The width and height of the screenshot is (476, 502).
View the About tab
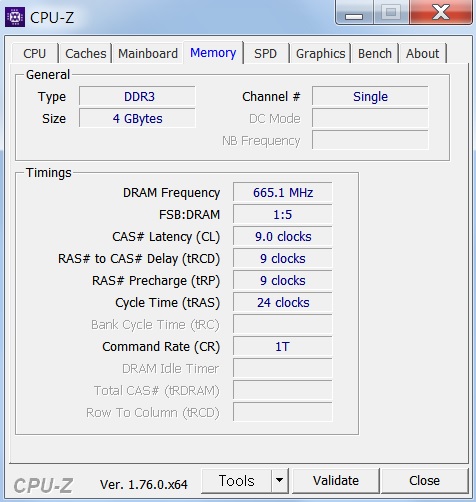423,53
